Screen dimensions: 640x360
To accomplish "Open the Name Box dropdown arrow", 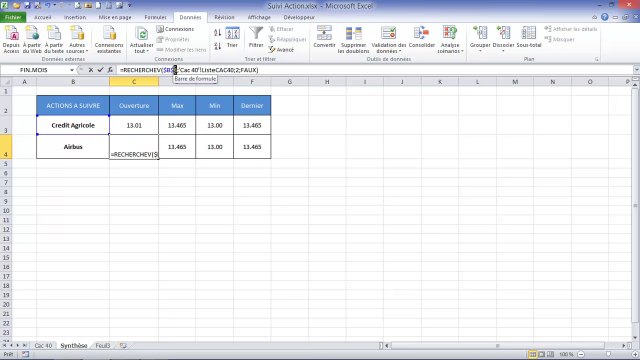I will tap(72, 70).
